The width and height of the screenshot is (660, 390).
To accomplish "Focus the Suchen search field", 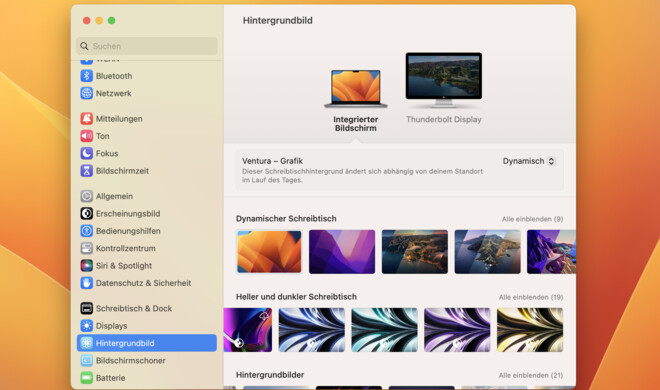I will (147, 46).
